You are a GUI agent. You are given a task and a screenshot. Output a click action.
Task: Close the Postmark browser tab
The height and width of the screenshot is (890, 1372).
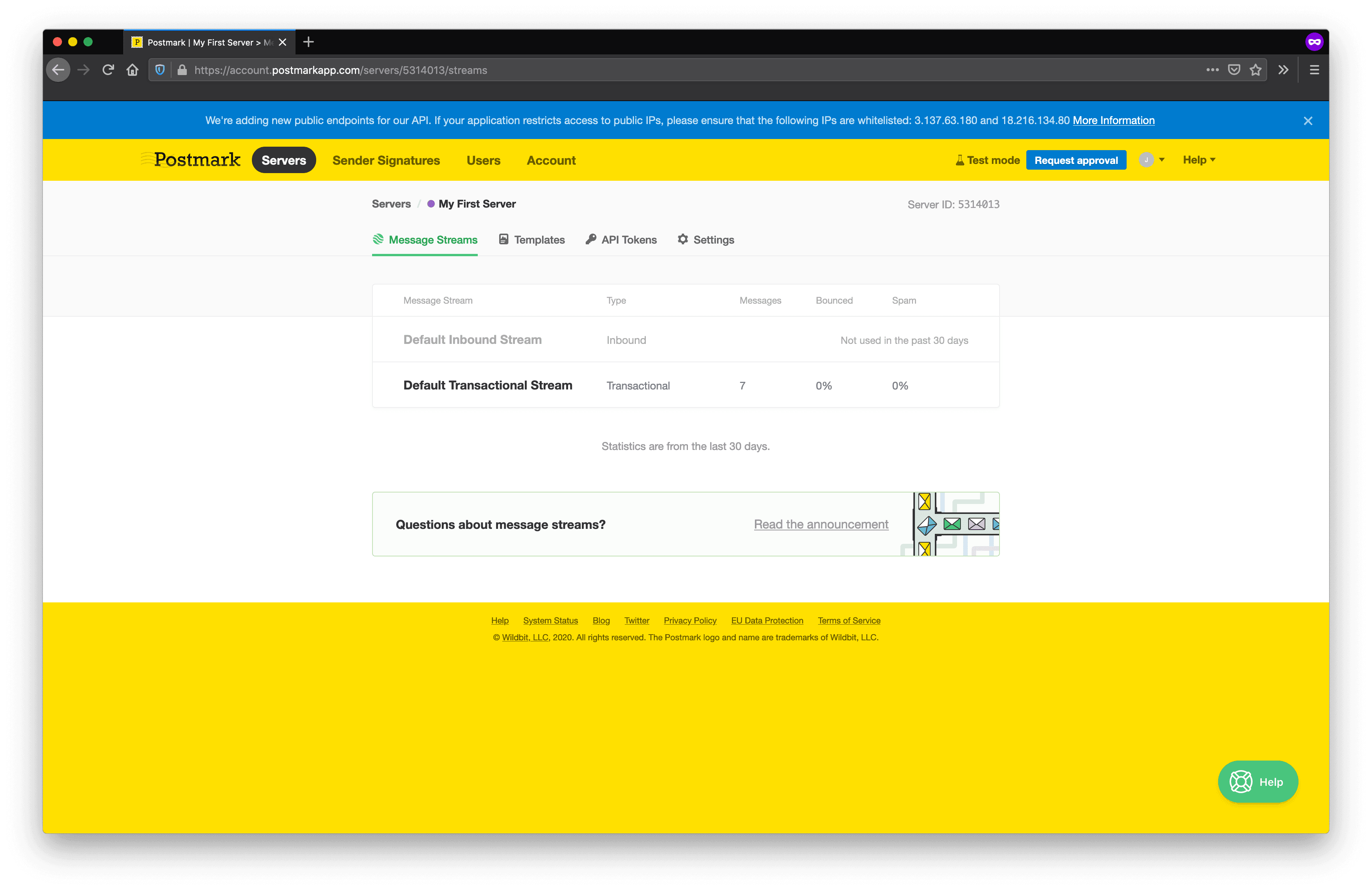click(283, 42)
